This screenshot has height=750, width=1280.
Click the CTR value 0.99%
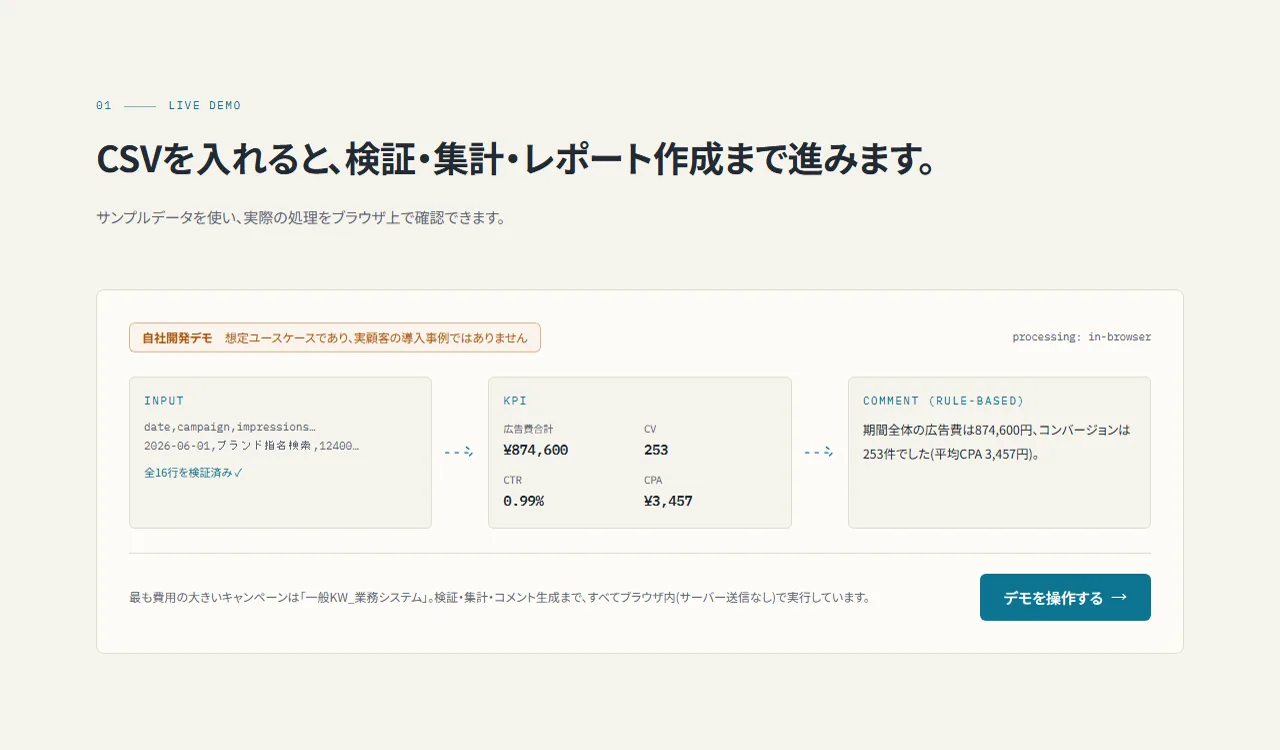(x=523, y=501)
